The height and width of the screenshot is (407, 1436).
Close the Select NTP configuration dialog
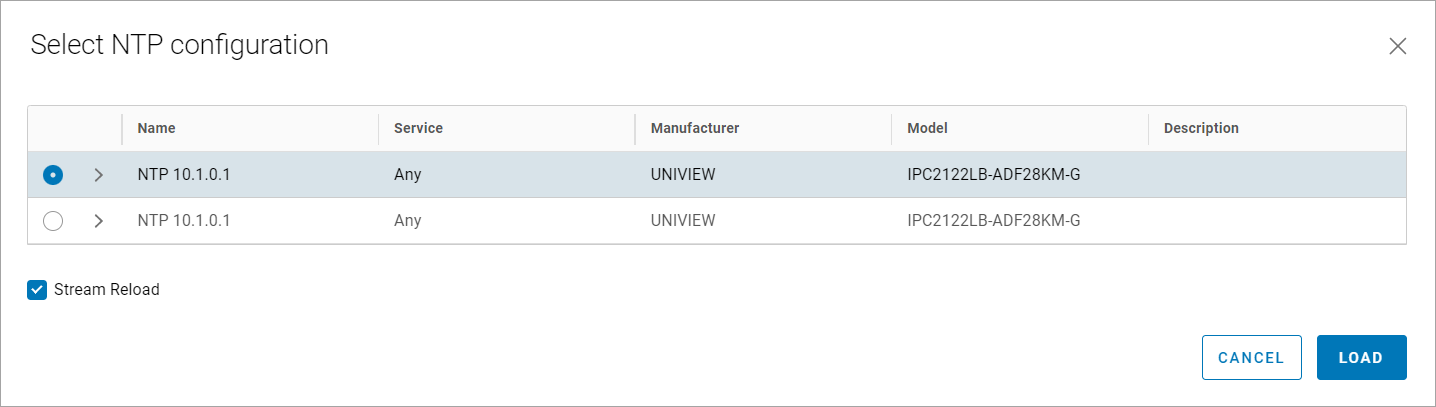click(x=1397, y=46)
